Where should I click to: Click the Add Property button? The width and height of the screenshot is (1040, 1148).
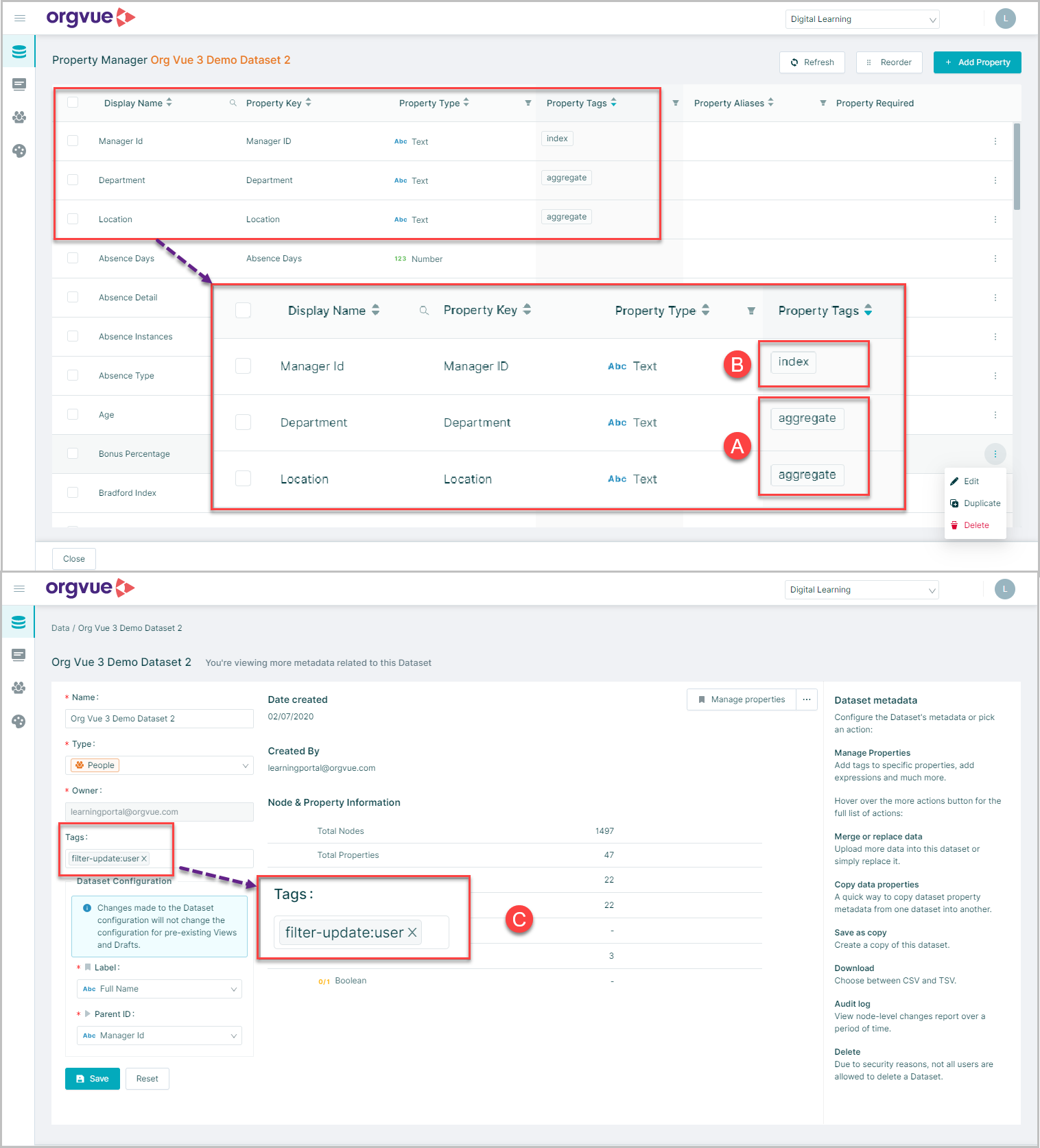tap(978, 62)
